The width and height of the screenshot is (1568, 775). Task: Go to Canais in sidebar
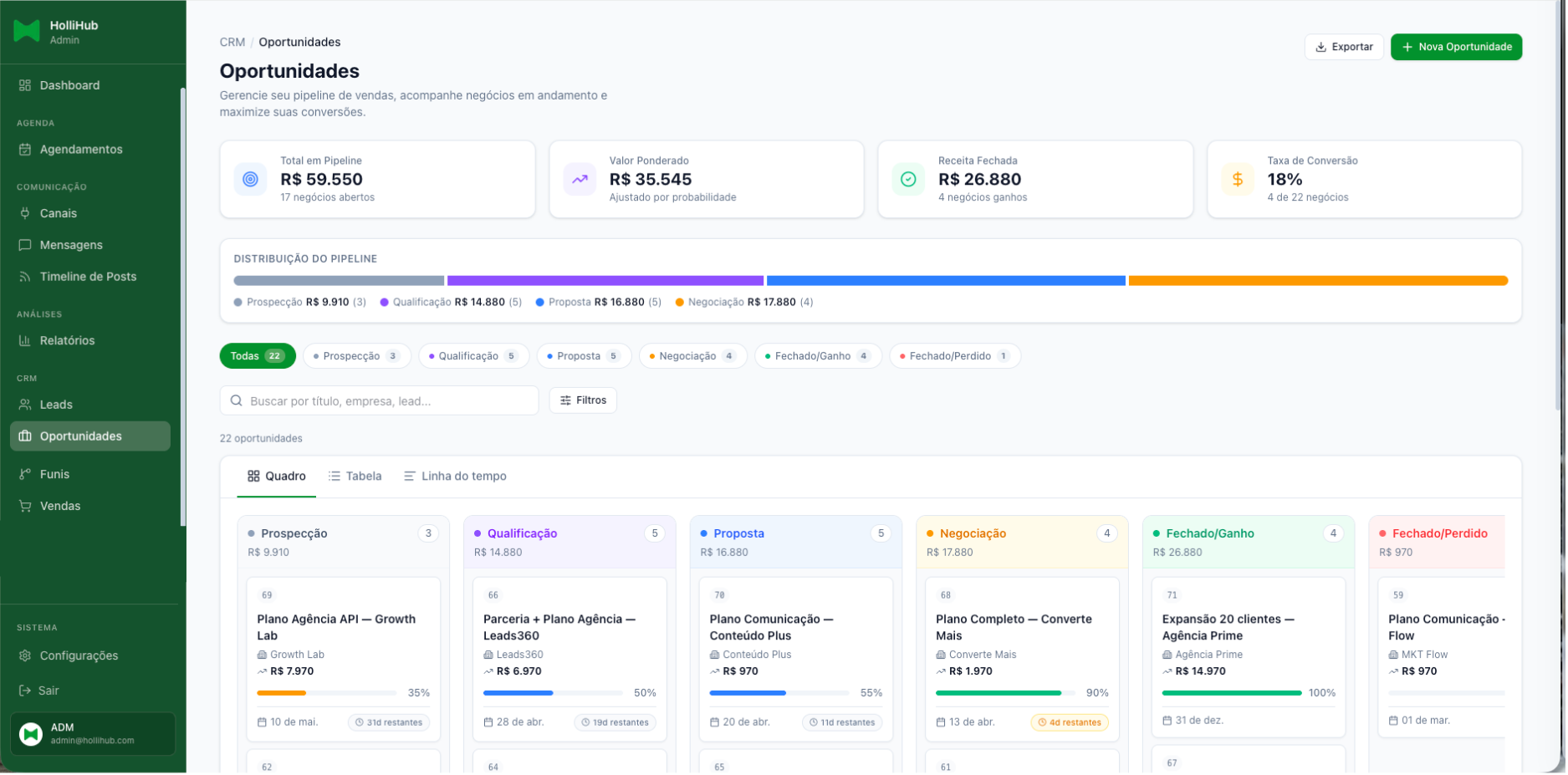pyautogui.click(x=58, y=213)
